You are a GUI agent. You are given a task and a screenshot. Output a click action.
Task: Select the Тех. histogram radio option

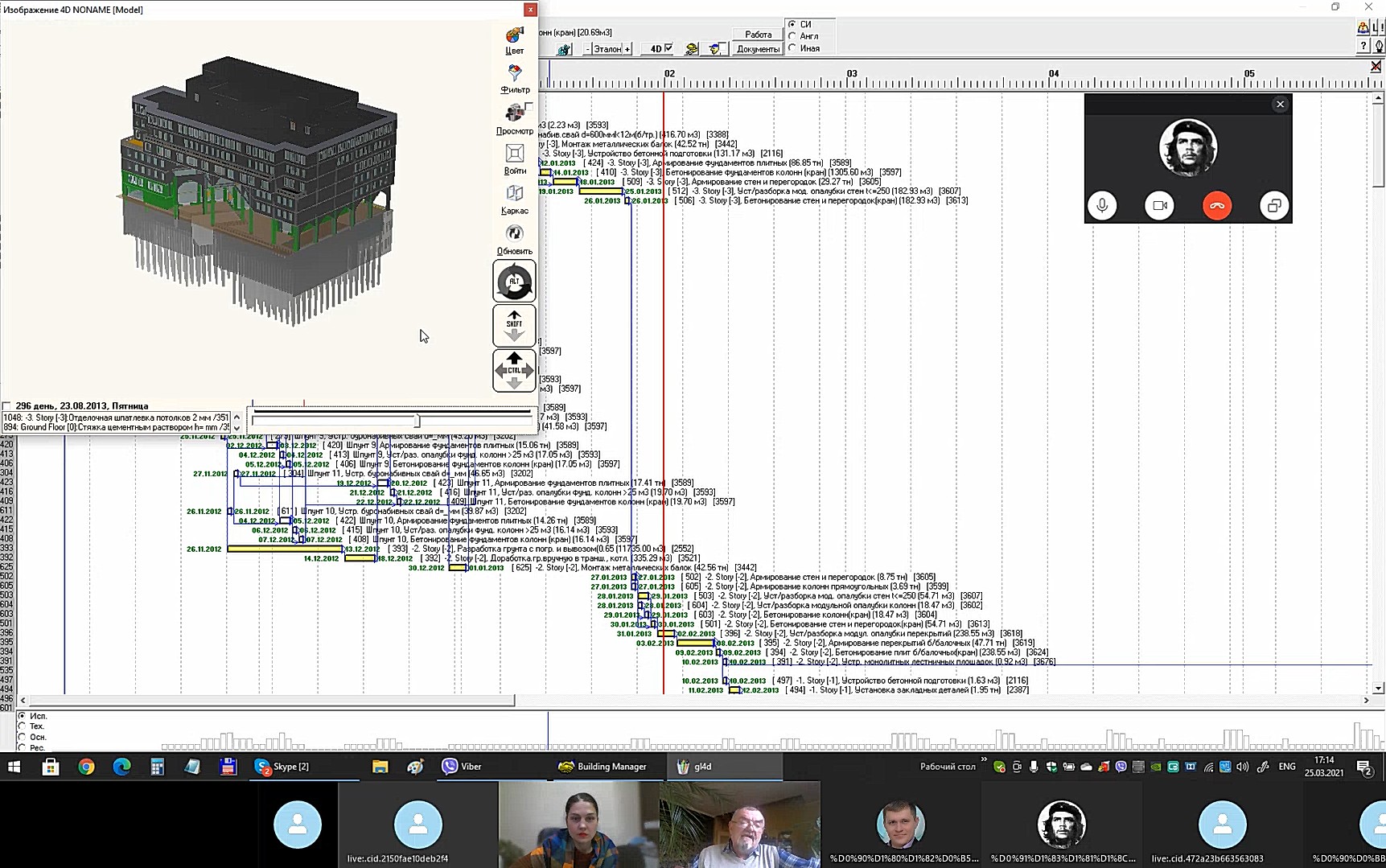point(22,726)
